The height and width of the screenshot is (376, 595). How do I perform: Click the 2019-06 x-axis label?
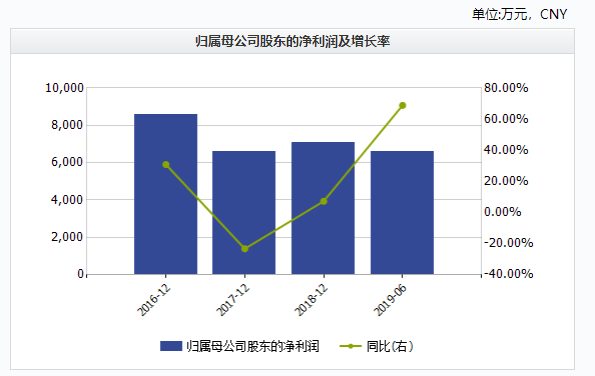coord(390,300)
